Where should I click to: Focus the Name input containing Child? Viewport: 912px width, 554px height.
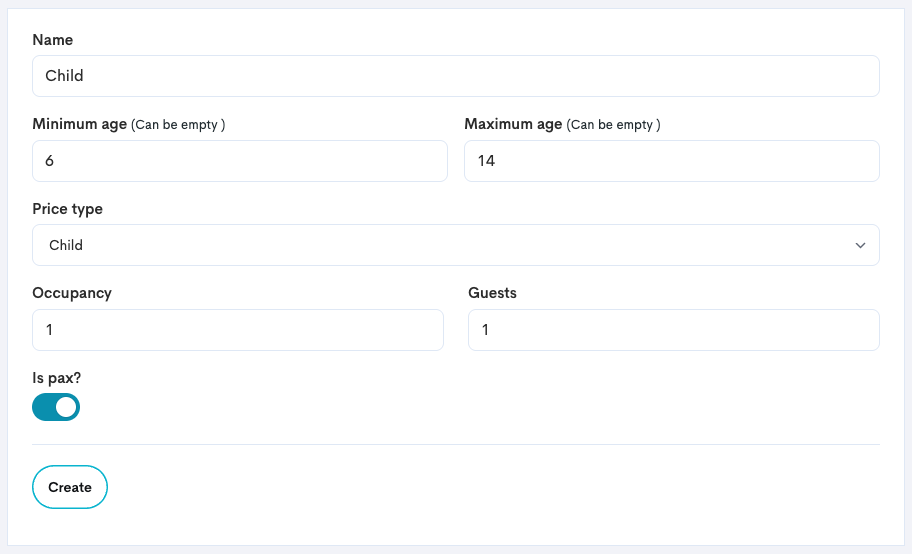455,76
